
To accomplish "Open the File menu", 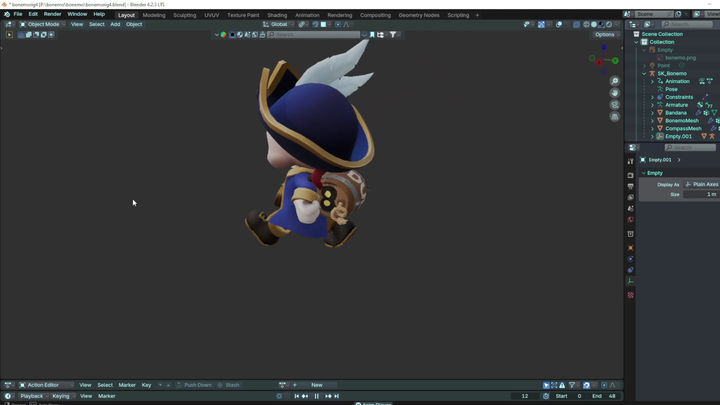I will coord(18,14).
